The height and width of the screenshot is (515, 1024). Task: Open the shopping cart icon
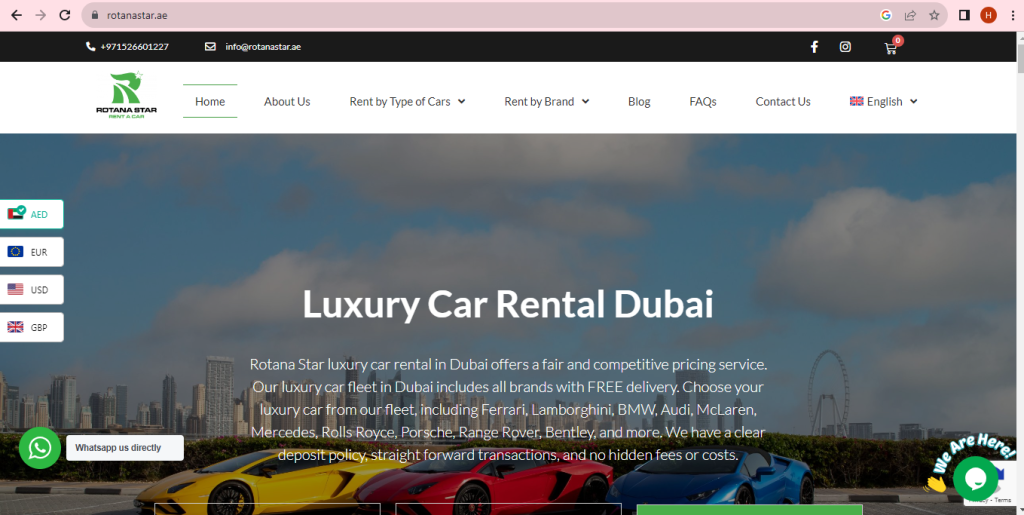891,48
